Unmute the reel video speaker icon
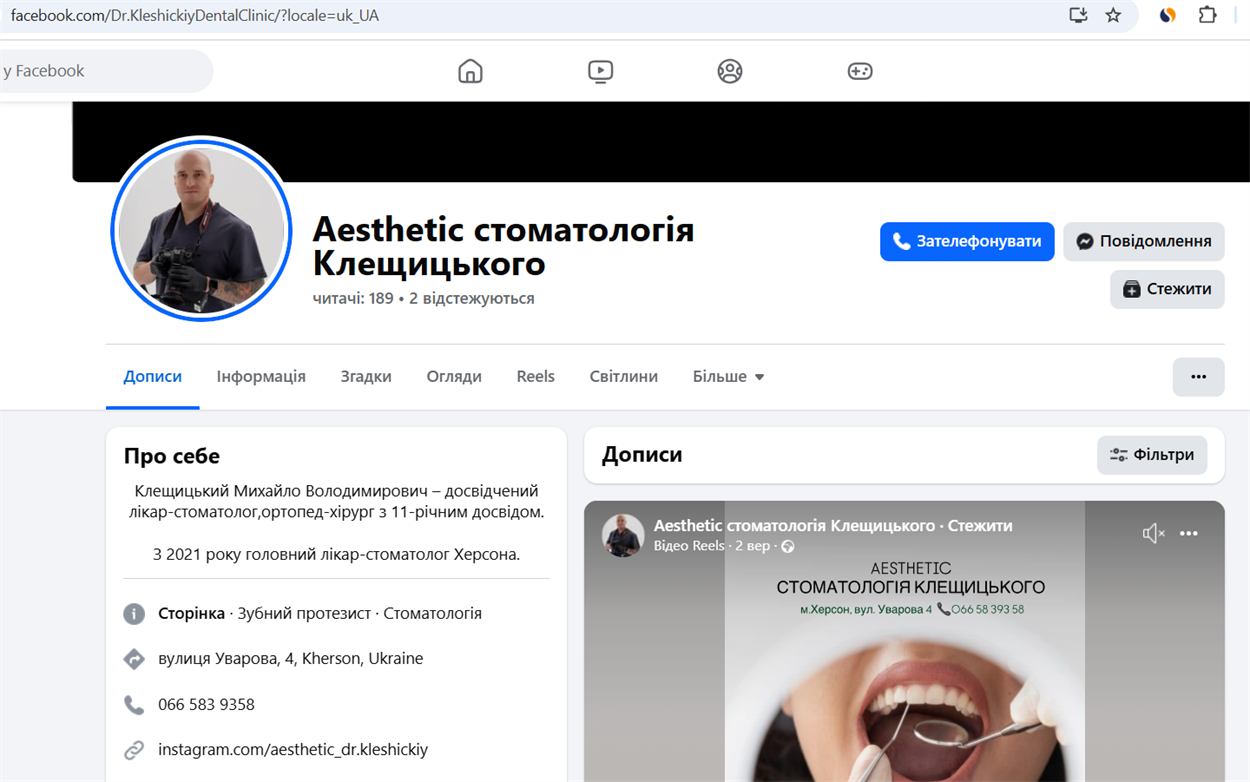Image resolution: width=1250 pixels, height=782 pixels. pos(1153,533)
